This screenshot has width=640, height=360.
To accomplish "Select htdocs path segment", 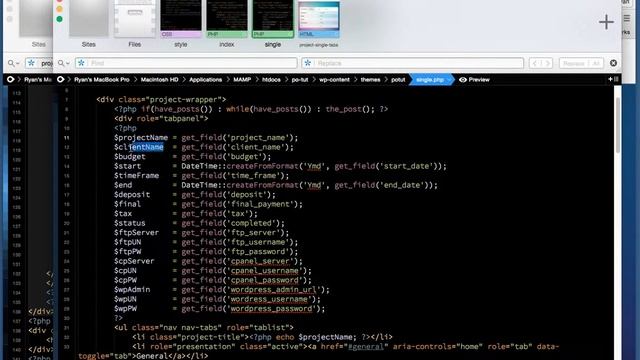I will [271, 80].
